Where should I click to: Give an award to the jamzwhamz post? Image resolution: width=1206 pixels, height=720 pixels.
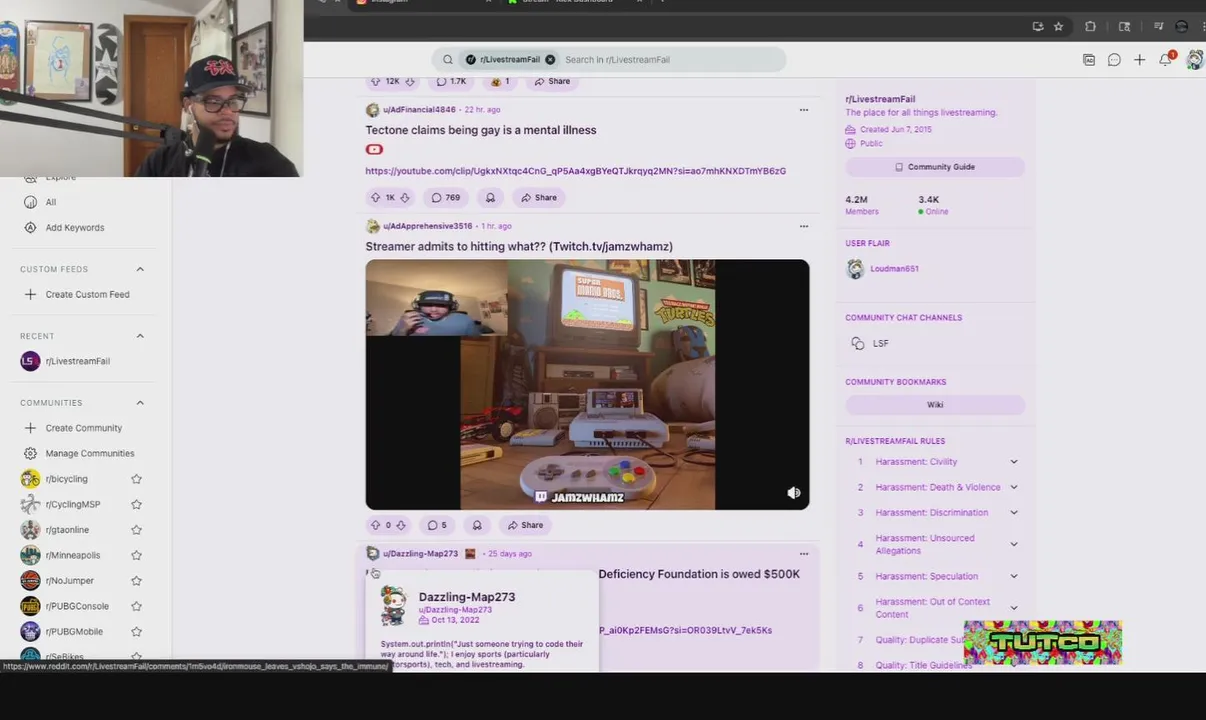click(x=477, y=525)
